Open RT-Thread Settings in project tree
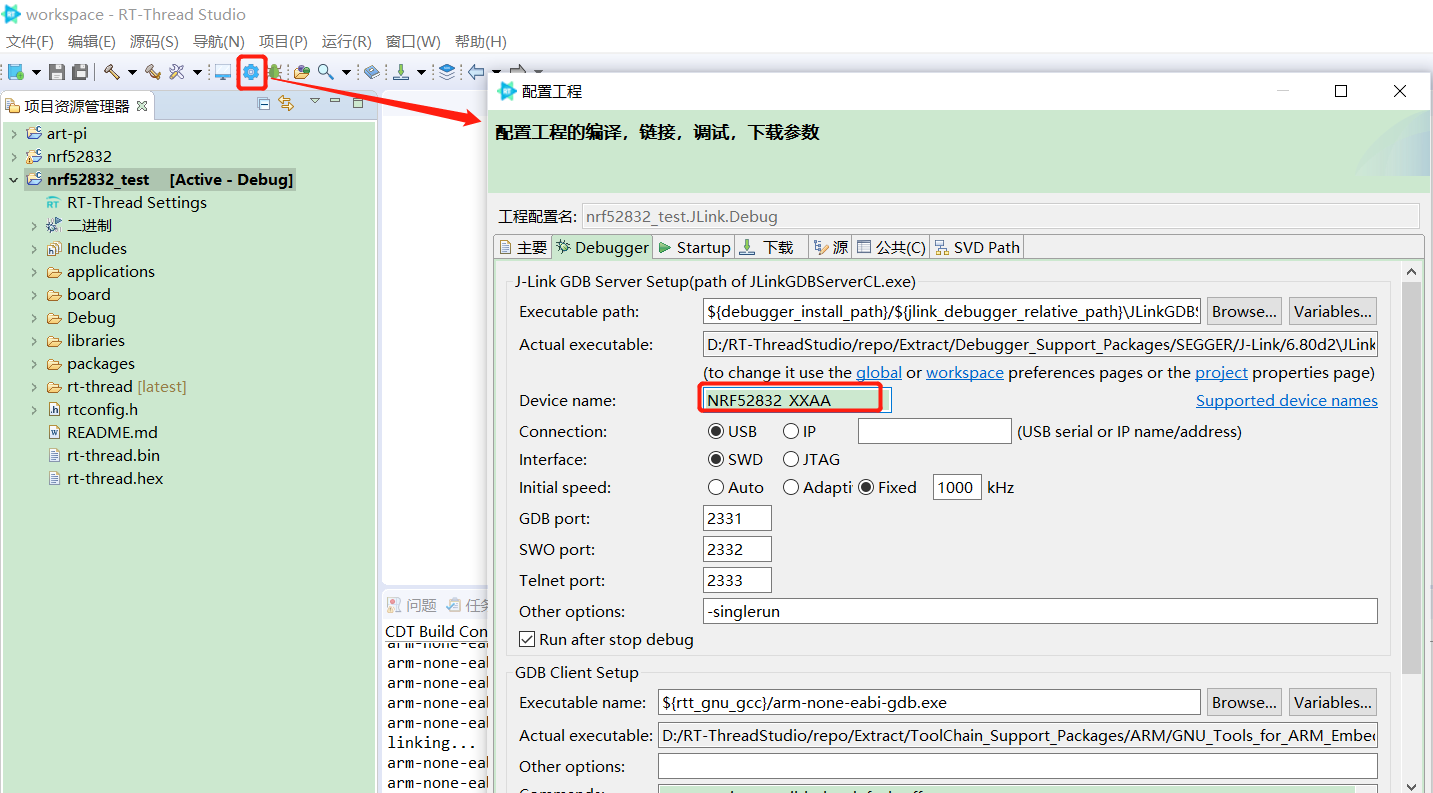Viewport: 1433px width, 793px height. click(x=136, y=203)
